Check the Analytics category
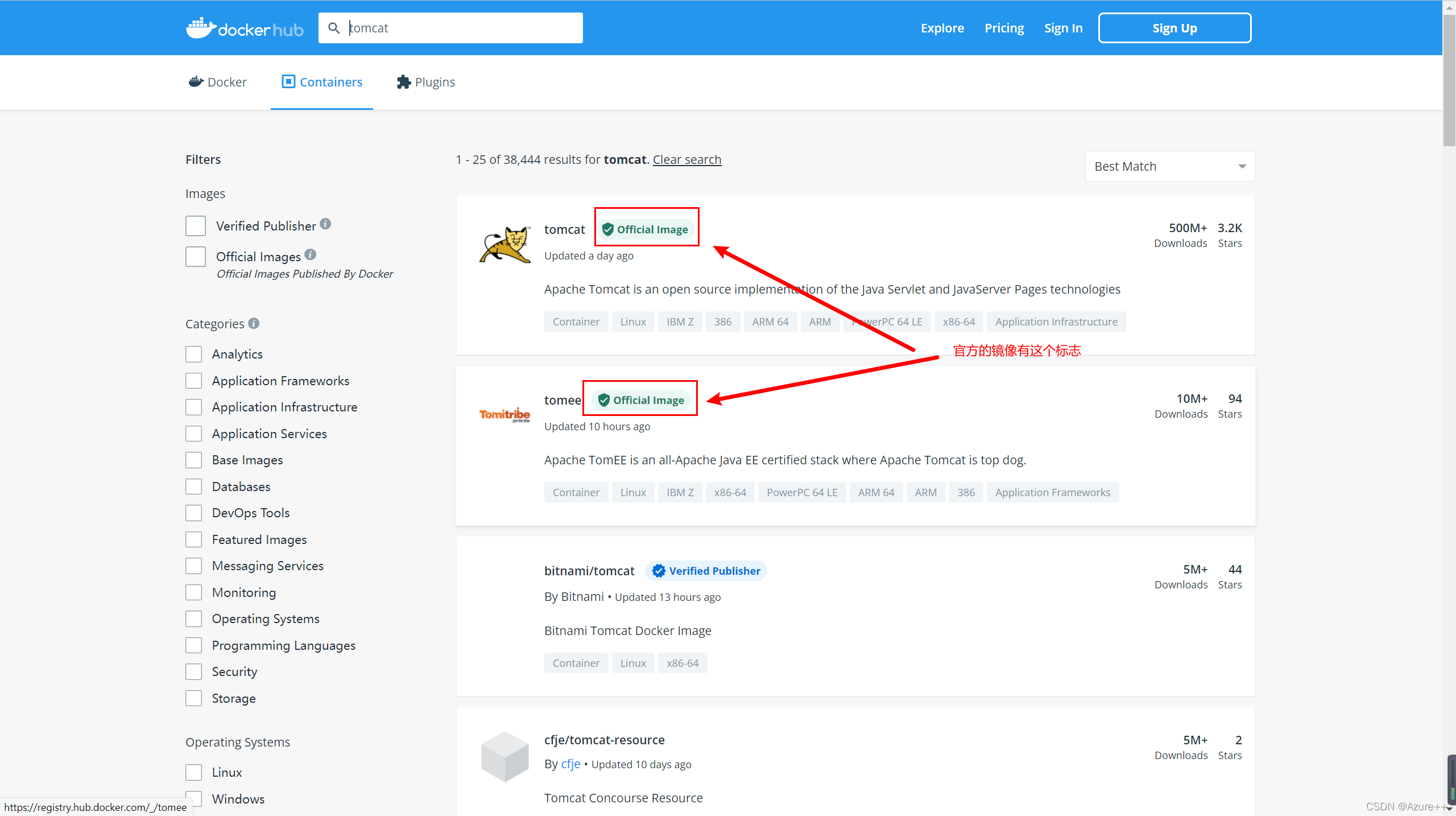1456x816 pixels. [x=193, y=354]
